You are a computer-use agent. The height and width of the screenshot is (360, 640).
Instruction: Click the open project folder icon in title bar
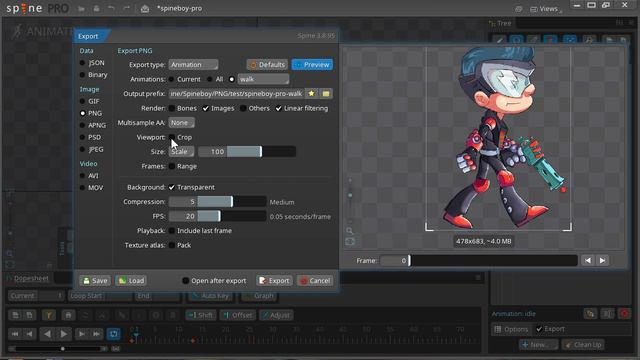(82, 9)
